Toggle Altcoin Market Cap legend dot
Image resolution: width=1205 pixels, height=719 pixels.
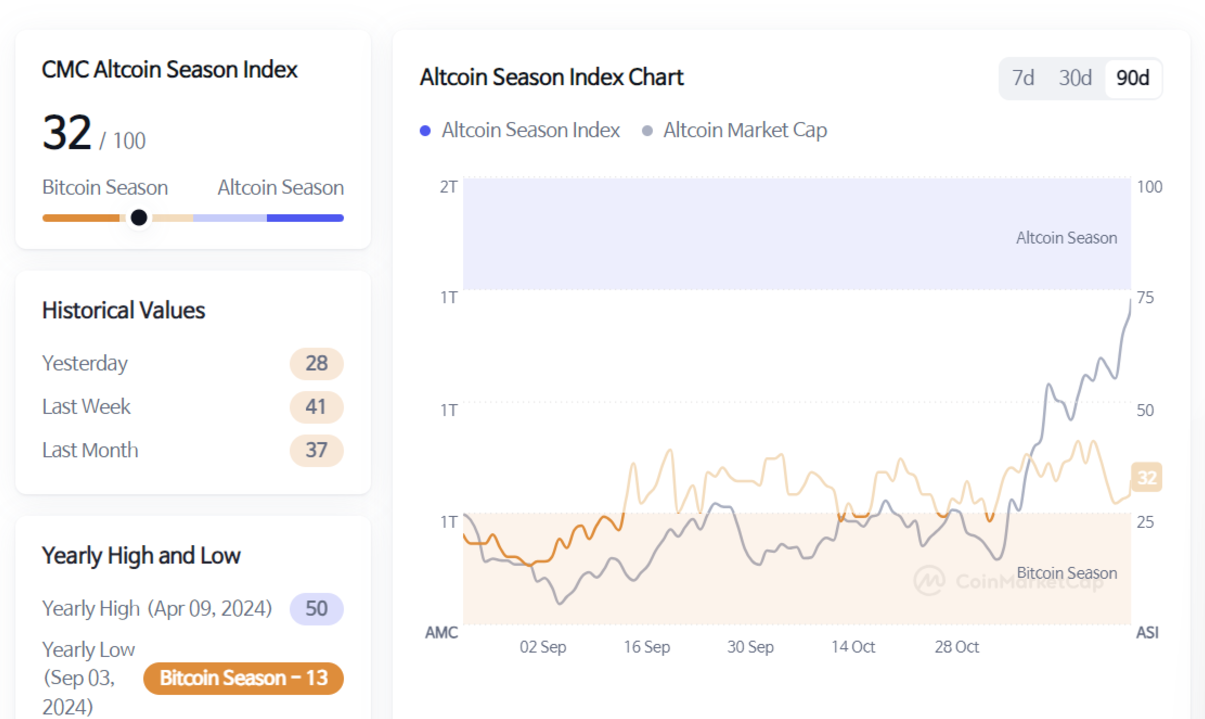point(647,131)
